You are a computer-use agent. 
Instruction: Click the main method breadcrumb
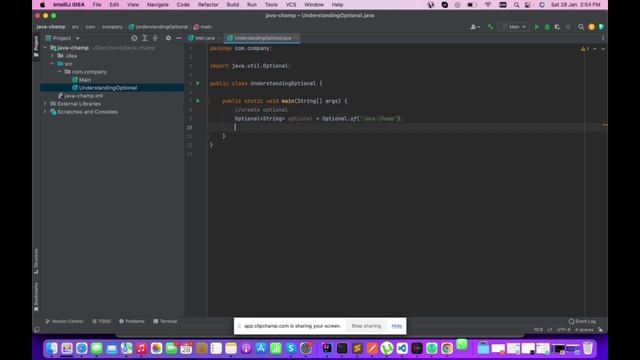coord(203,27)
